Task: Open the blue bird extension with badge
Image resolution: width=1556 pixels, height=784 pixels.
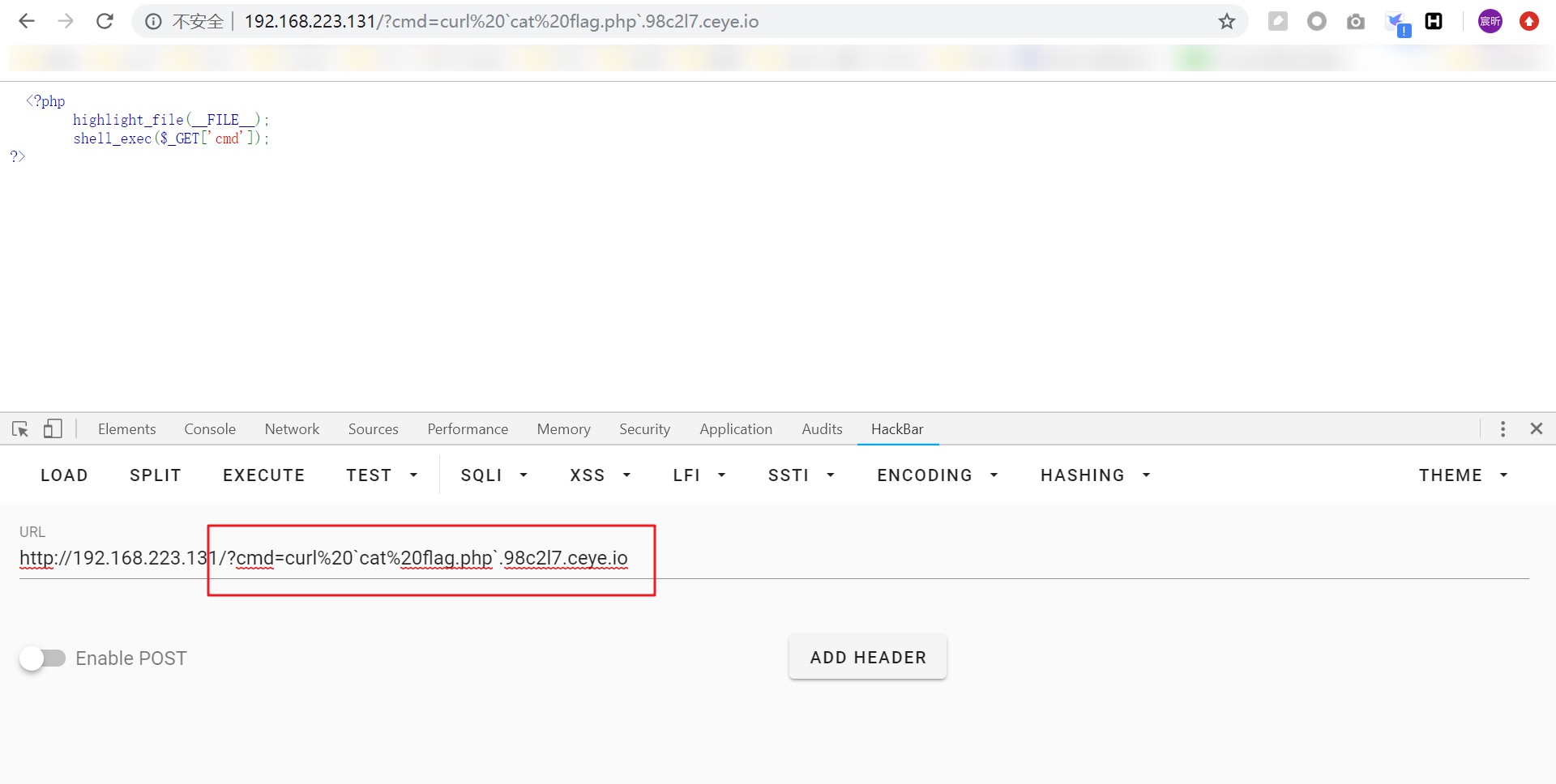Action: [1398, 23]
